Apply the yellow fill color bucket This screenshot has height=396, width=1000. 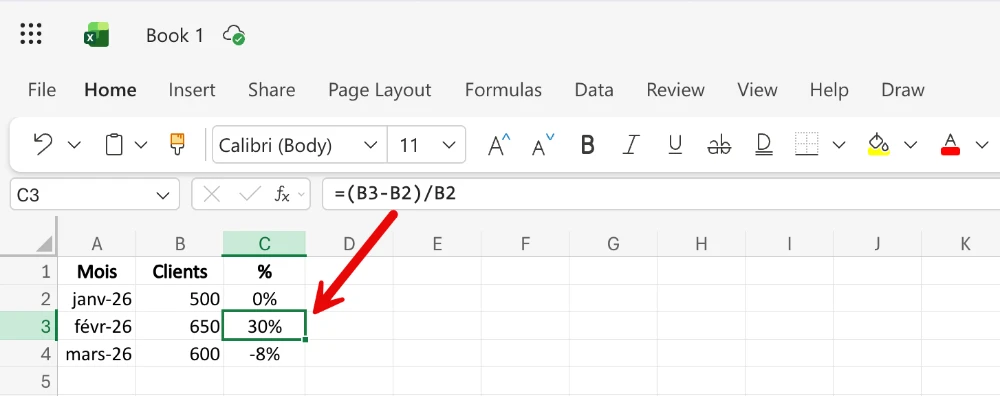point(879,145)
